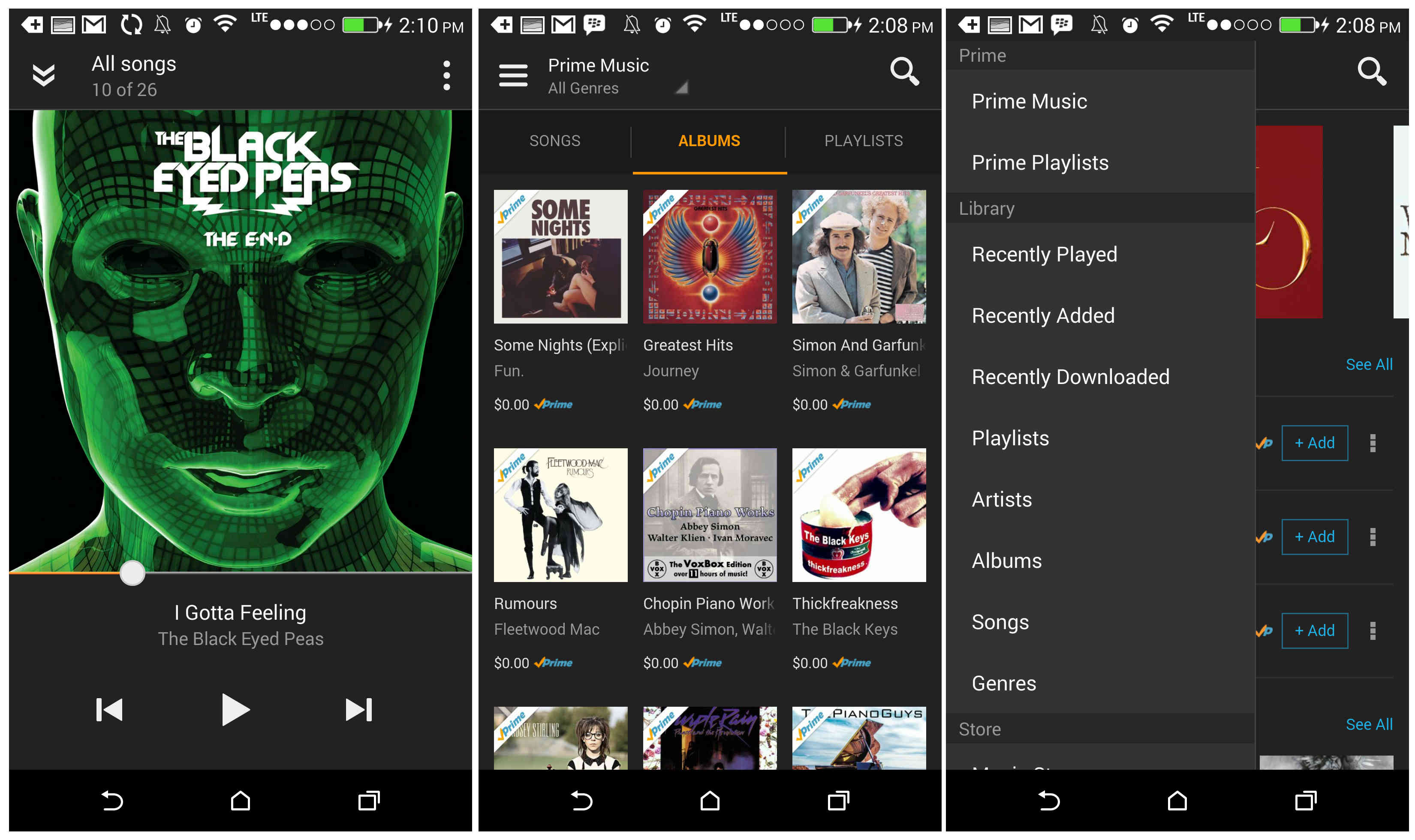Open Prime Music from navigation menu
Screen dimensions: 1415x840
tap(1029, 101)
